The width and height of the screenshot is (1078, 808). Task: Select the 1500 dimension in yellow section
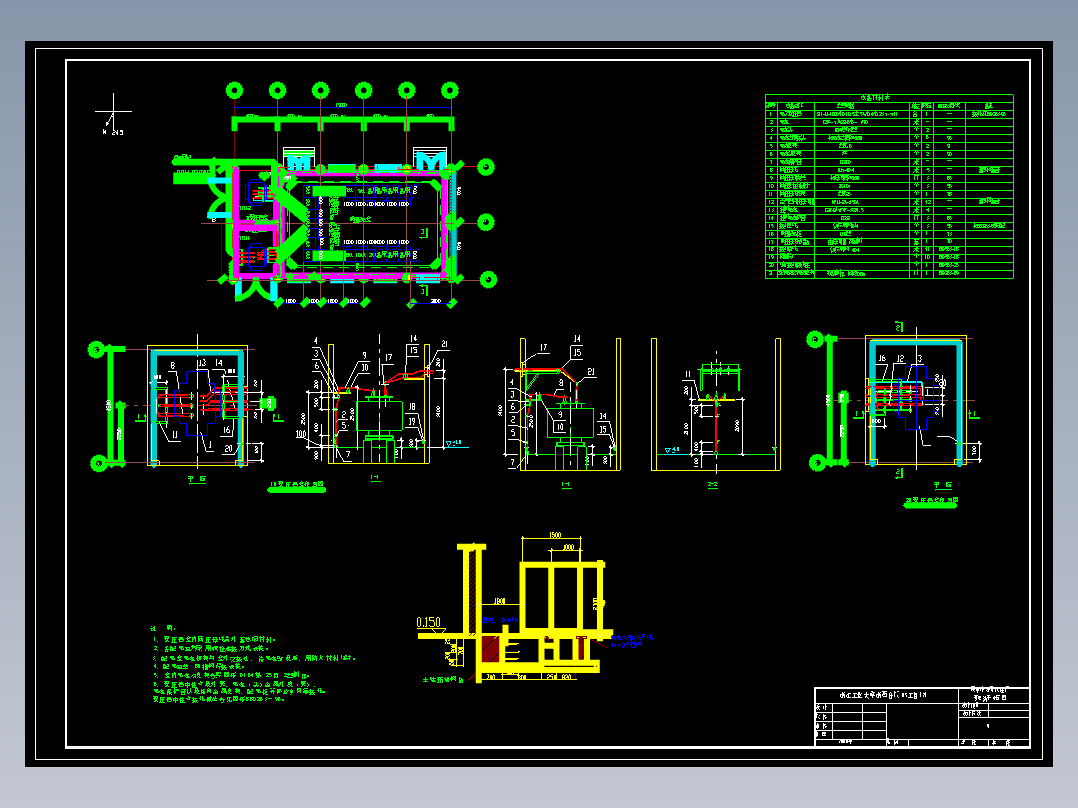[555, 535]
